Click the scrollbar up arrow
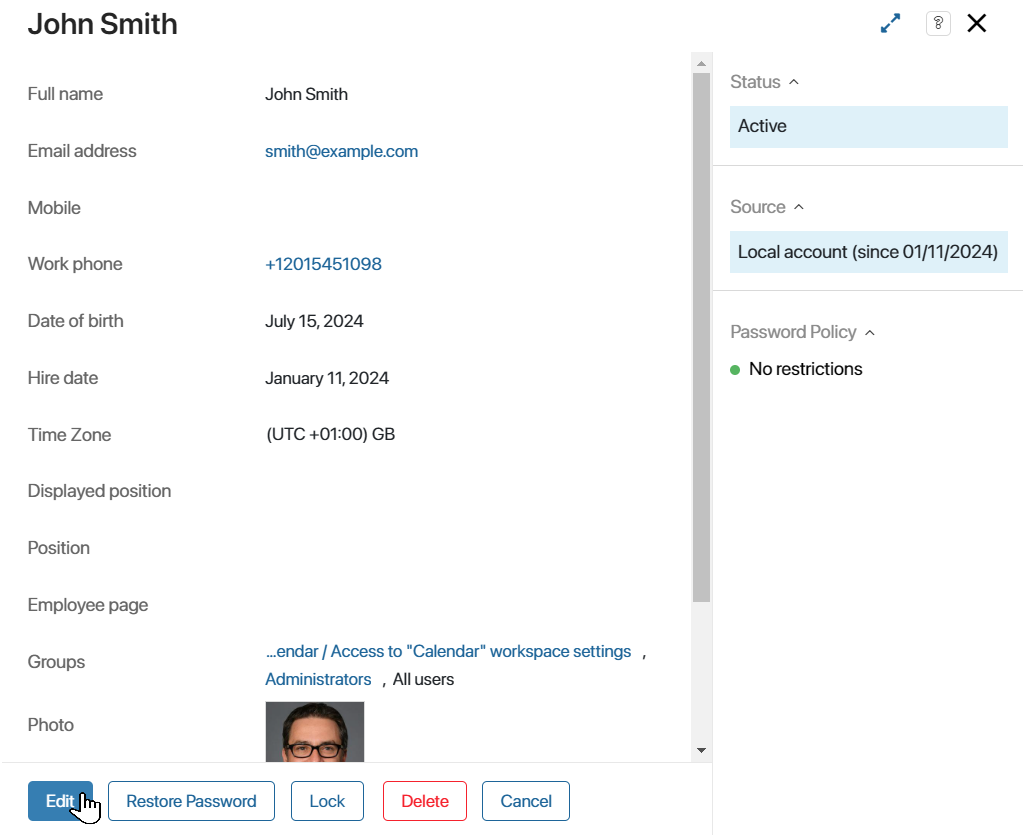 (x=701, y=64)
